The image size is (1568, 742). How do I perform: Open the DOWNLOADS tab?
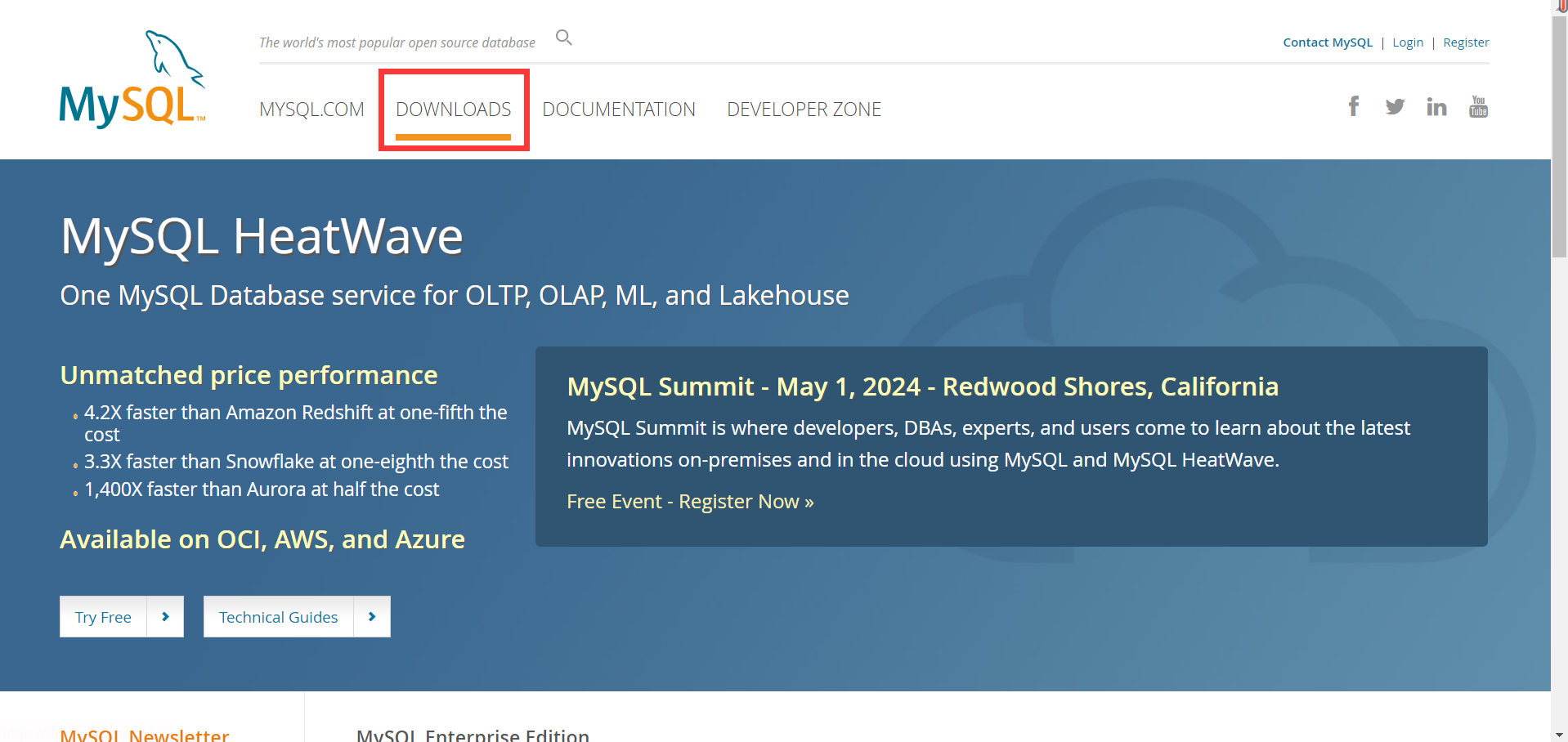pos(454,110)
